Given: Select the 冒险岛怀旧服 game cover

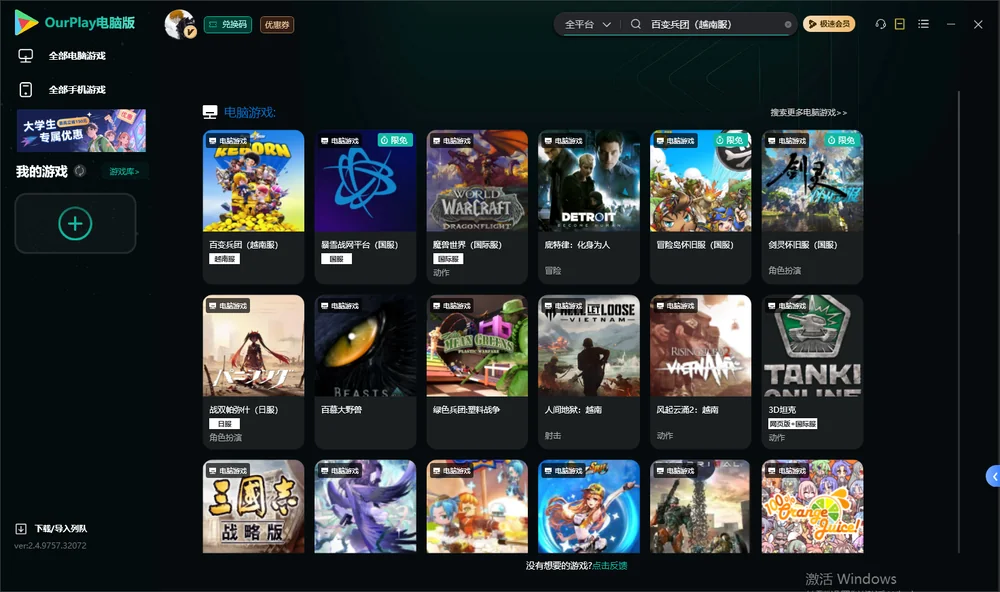Looking at the screenshot, I should coord(701,181).
